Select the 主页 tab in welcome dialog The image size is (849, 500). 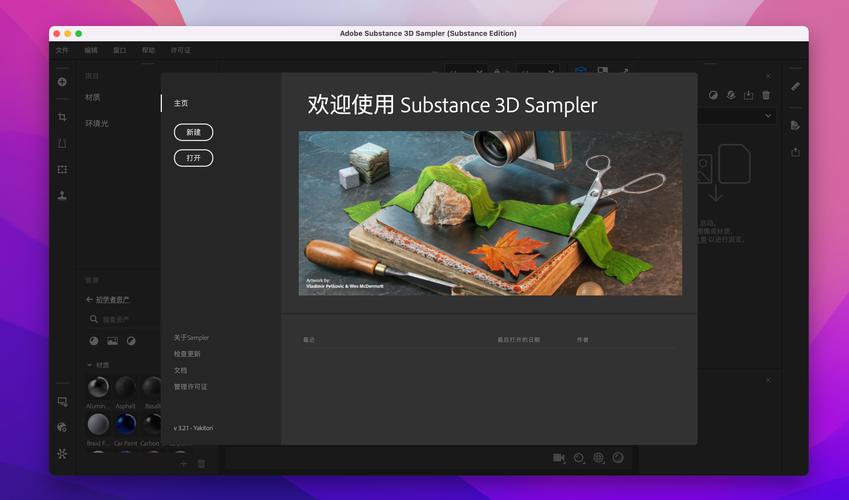181,103
